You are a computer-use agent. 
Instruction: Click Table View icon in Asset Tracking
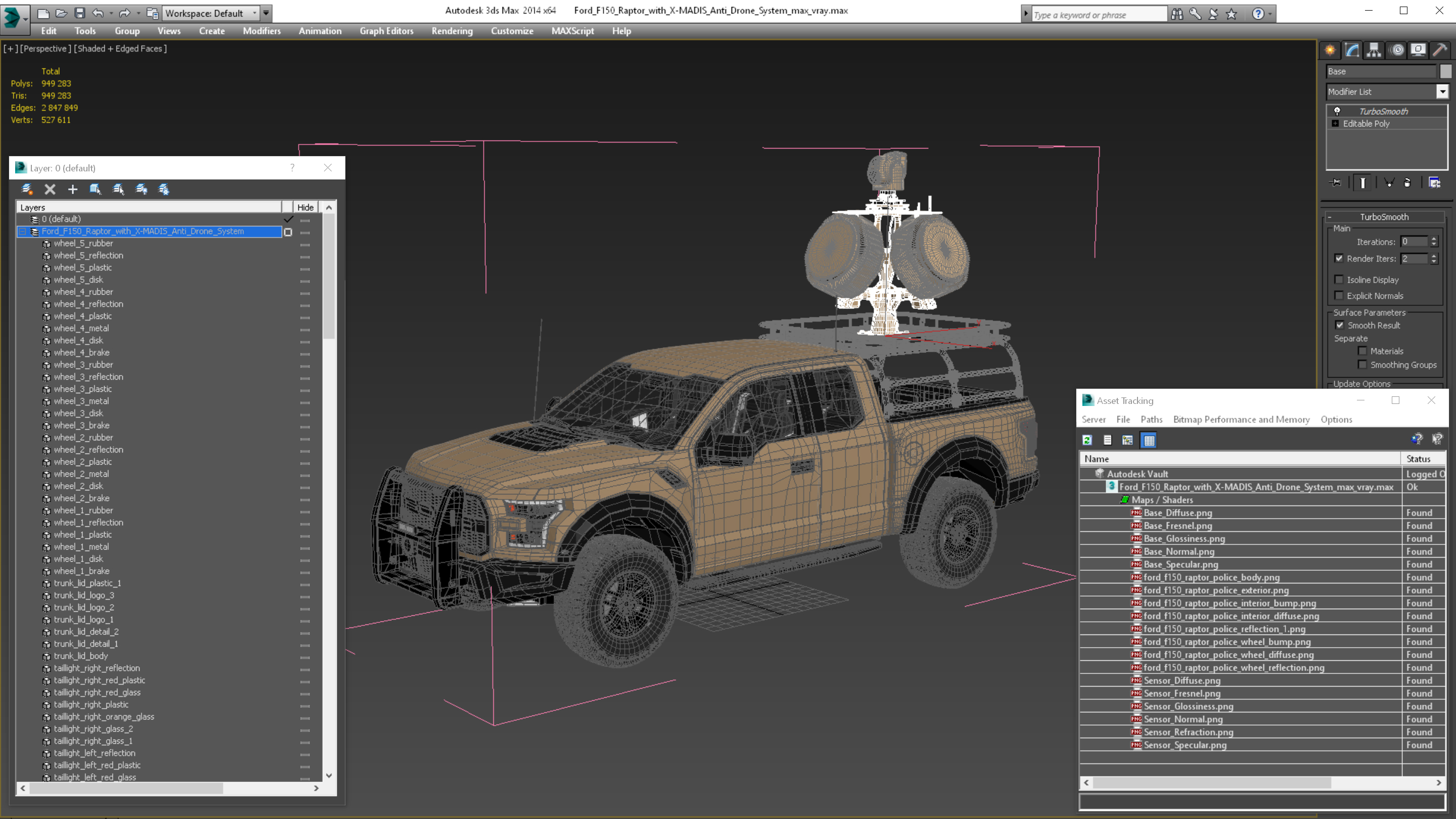[1149, 440]
